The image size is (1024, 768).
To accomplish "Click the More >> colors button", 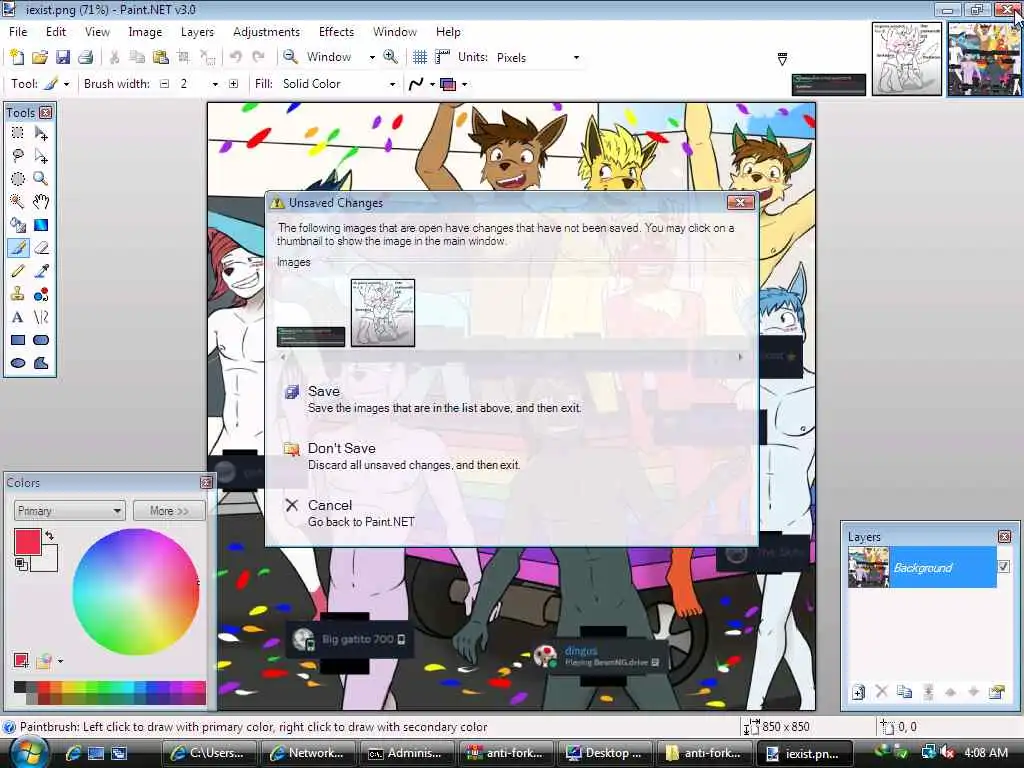I will pyautogui.click(x=169, y=511).
